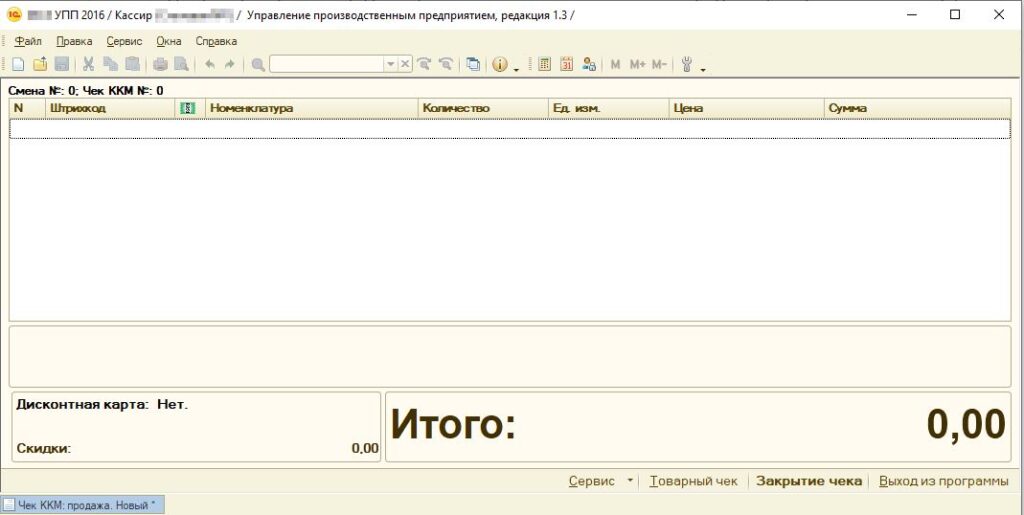Open the Справка menu
Screen dimensions: 1024x515
[x=216, y=41]
